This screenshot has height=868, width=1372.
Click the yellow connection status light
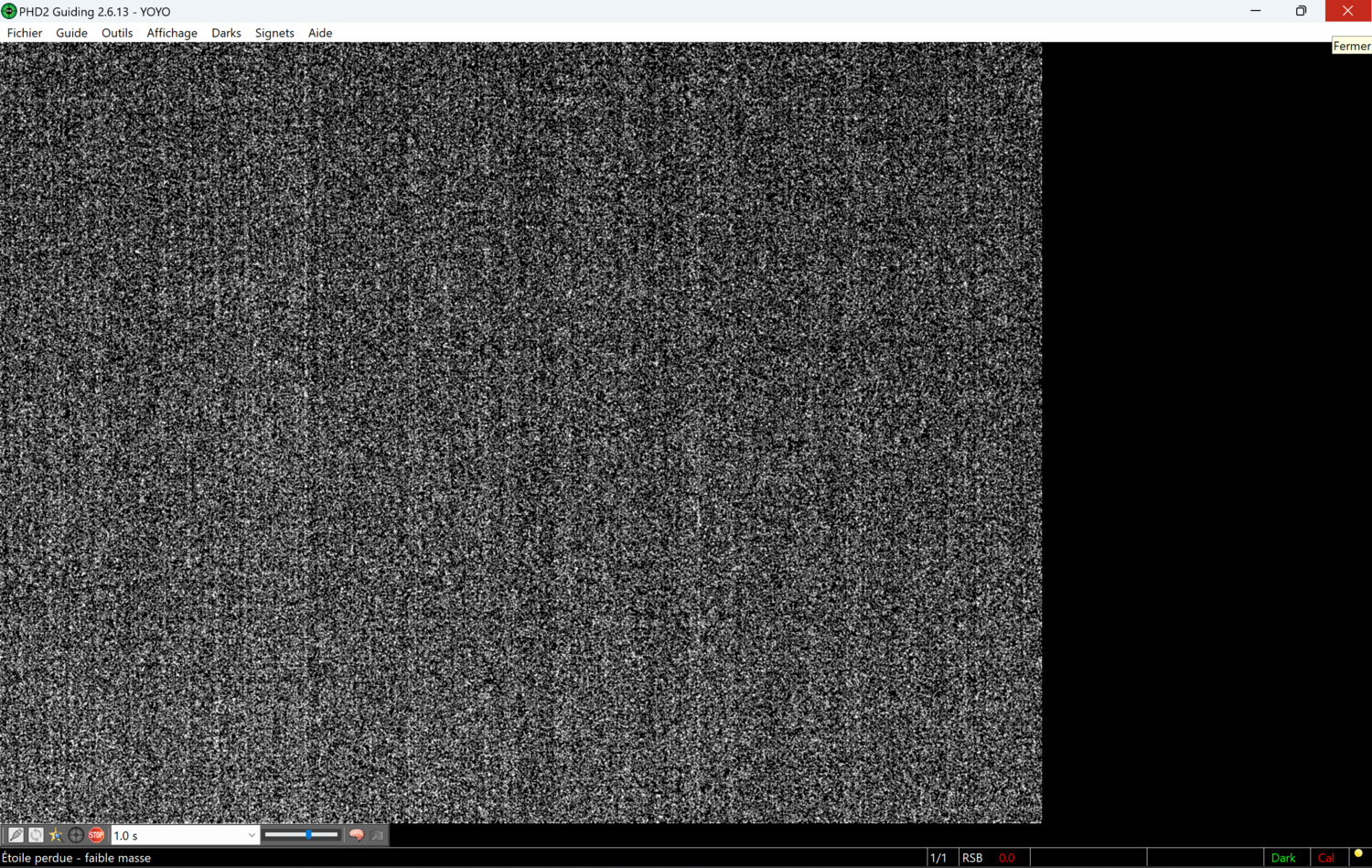pyautogui.click(x=1357, y=858)
